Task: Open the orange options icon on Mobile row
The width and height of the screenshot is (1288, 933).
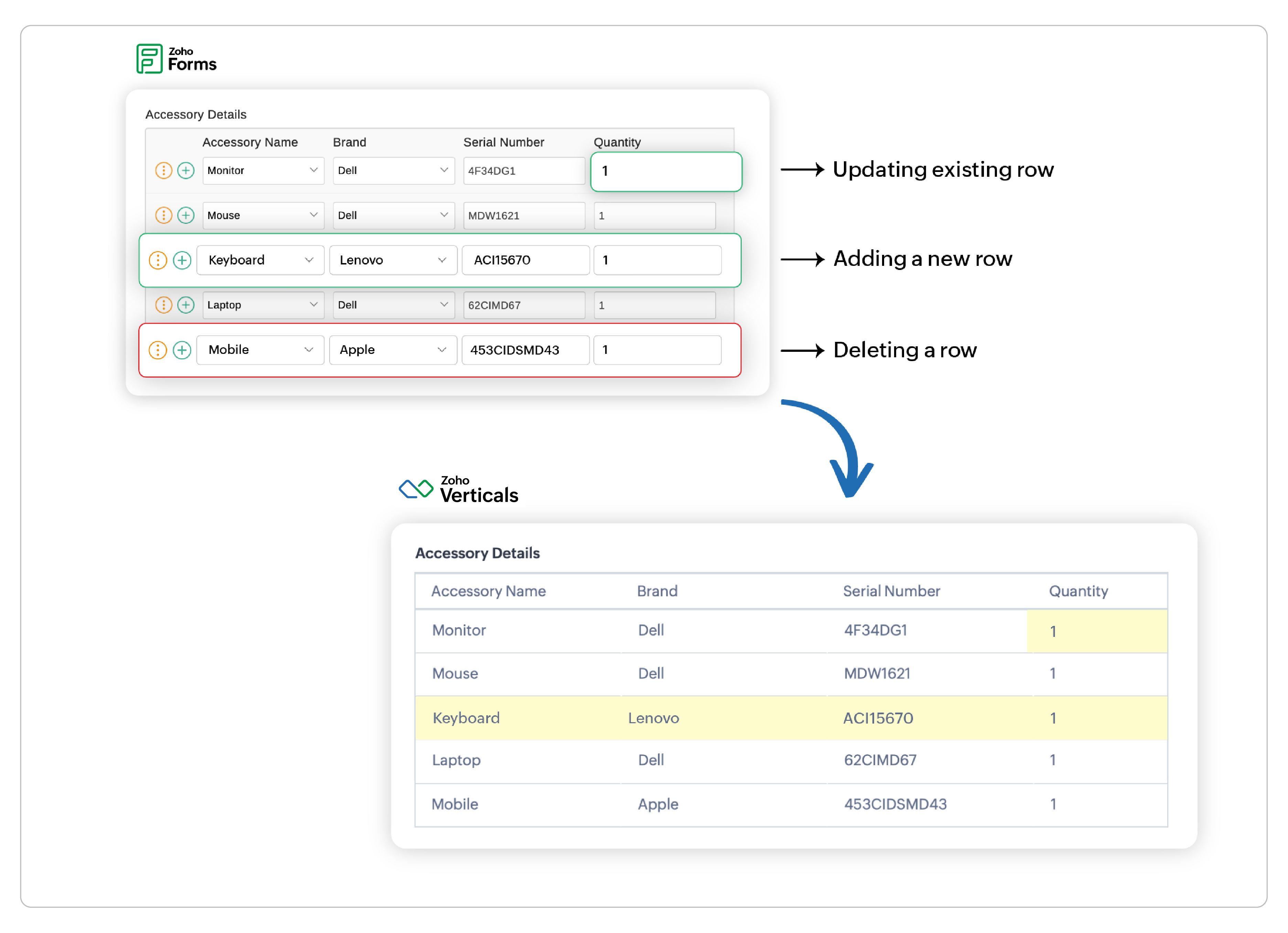Action: click(158, 350)
